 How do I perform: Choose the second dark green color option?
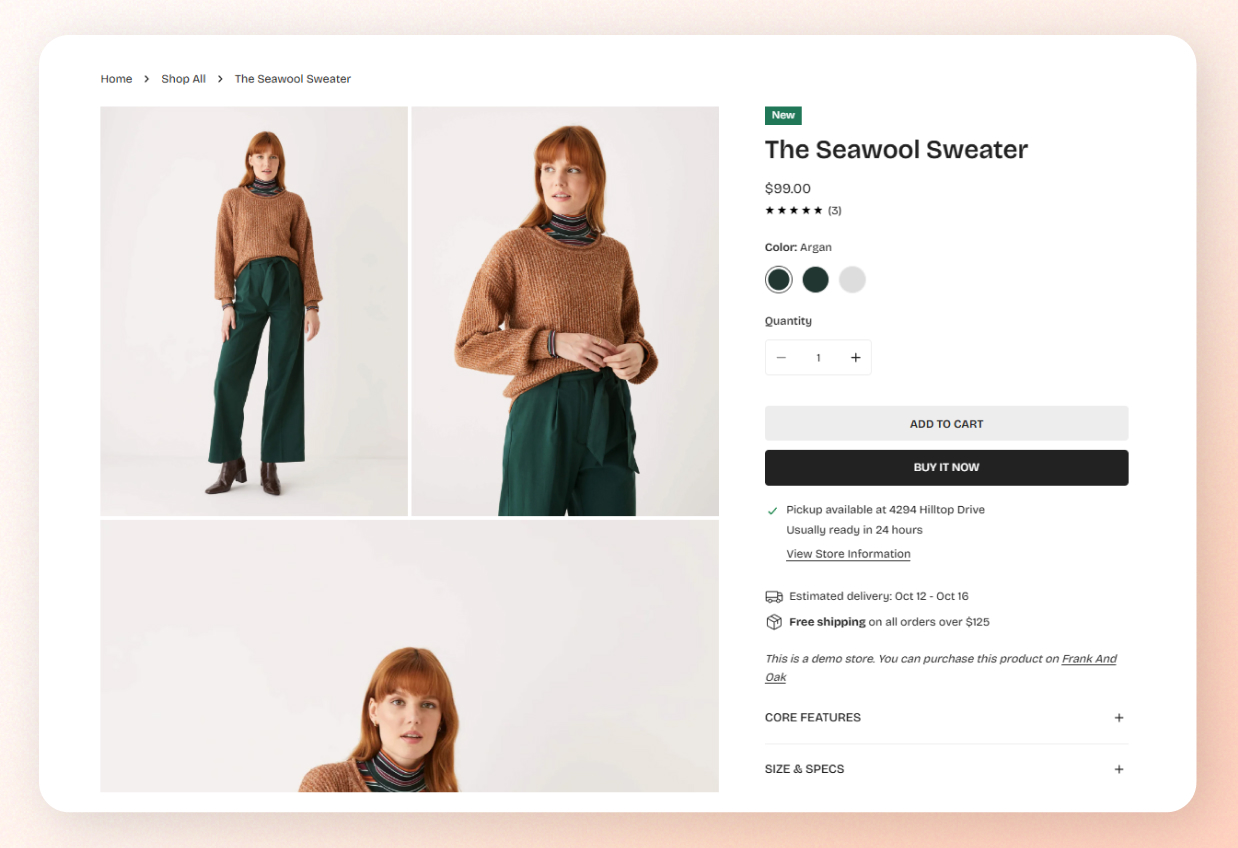(x=815, y=280)
